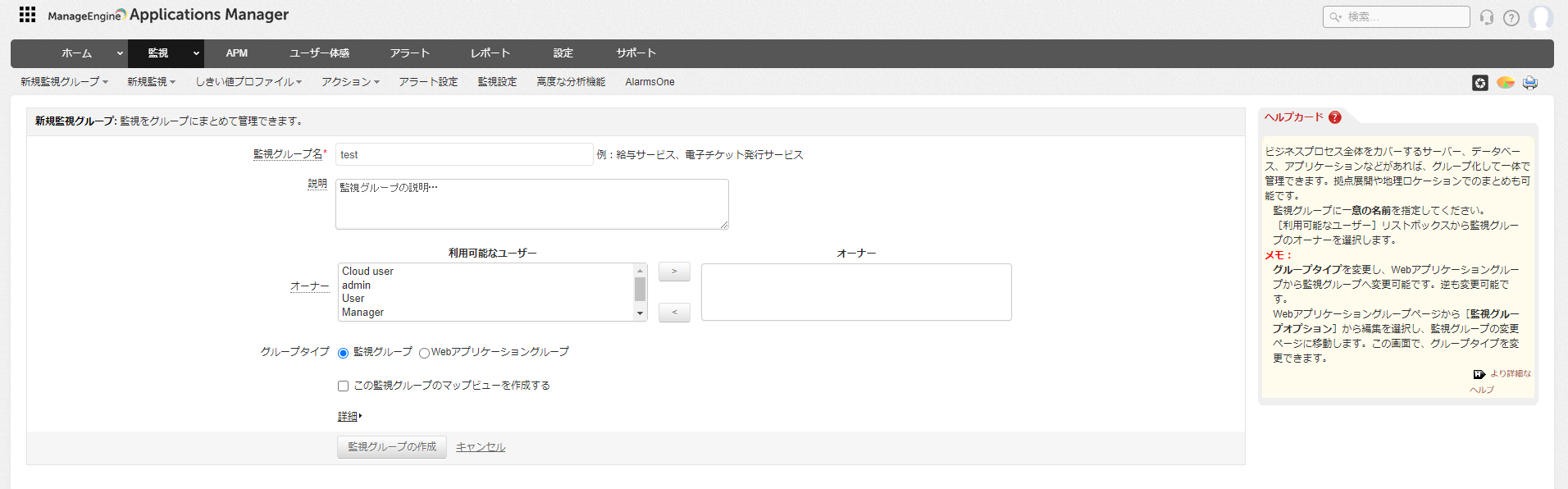Click the red help card question icon
This screenshot has height=489, width=1568.
[1335, 117]
